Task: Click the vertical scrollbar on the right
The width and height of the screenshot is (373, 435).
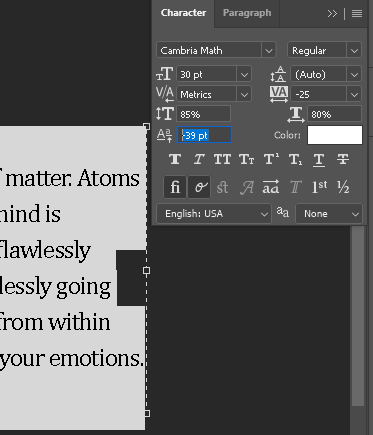Action: (x=358, y=316)
